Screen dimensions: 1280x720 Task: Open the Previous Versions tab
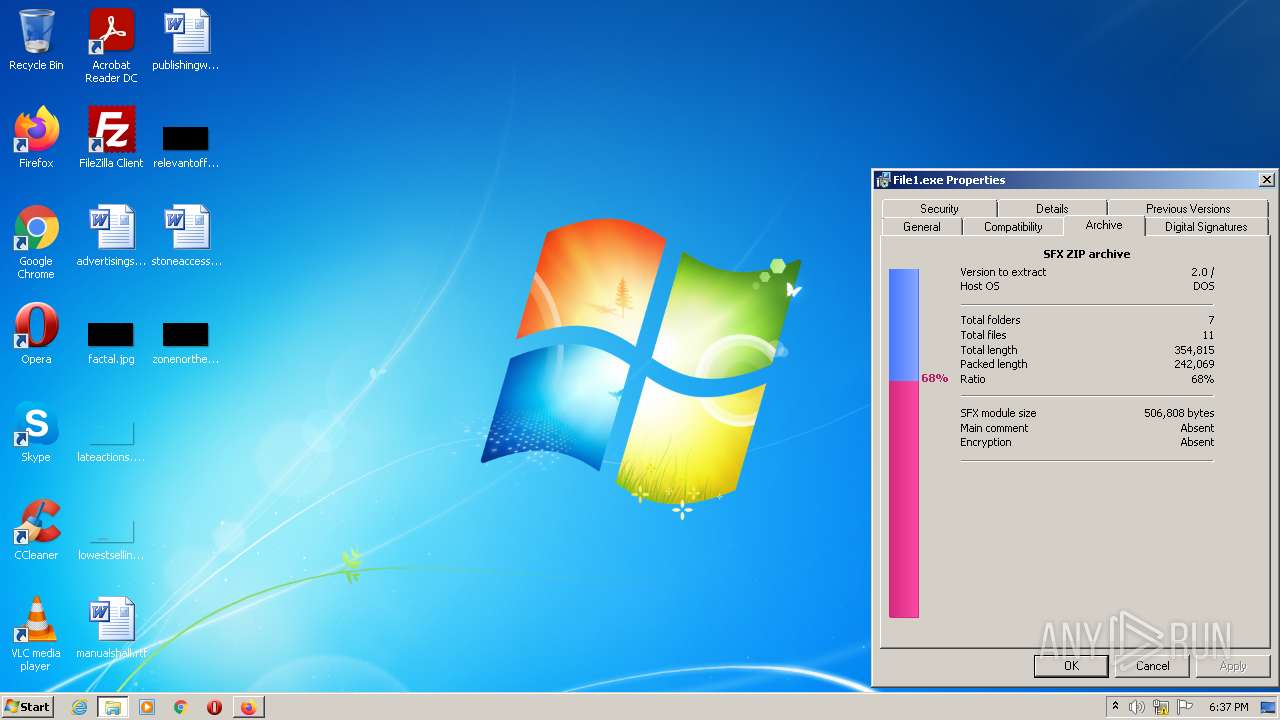[x=1188, y=208]
